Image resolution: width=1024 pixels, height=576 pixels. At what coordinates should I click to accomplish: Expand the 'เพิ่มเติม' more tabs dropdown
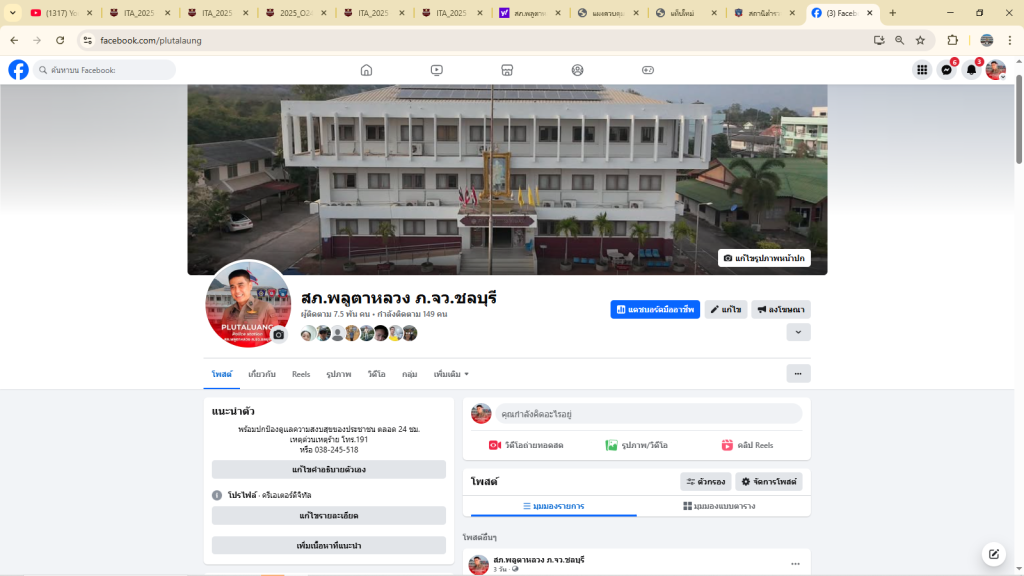pyautogui.click(x=451, y=374)
